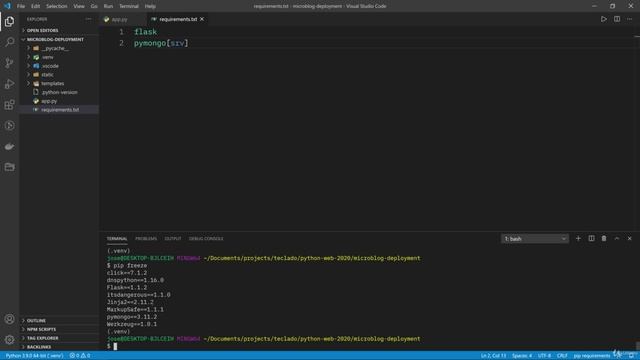The height and width of the screenshot is (360, 640).
Task: Open the Explorer view in activity bar
Action: pyautogui.click(x=9, y=21)
